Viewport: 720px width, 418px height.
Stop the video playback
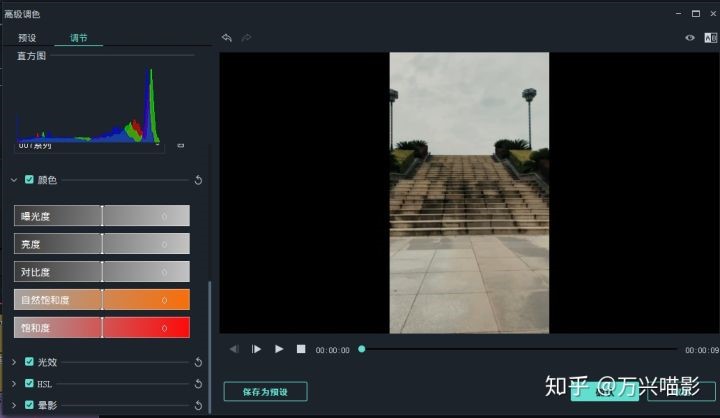(301, 349)
